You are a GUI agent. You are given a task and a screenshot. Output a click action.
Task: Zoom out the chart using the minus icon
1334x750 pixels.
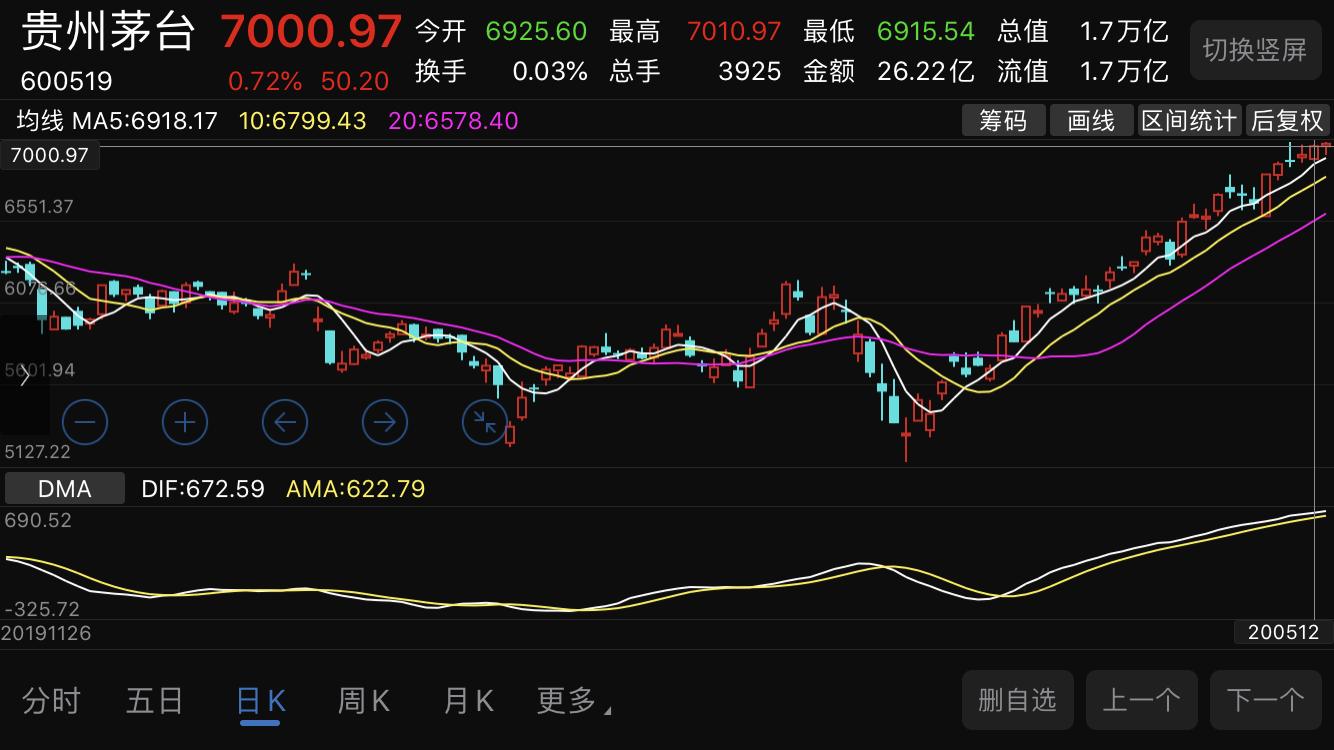[x=85, y=422]
